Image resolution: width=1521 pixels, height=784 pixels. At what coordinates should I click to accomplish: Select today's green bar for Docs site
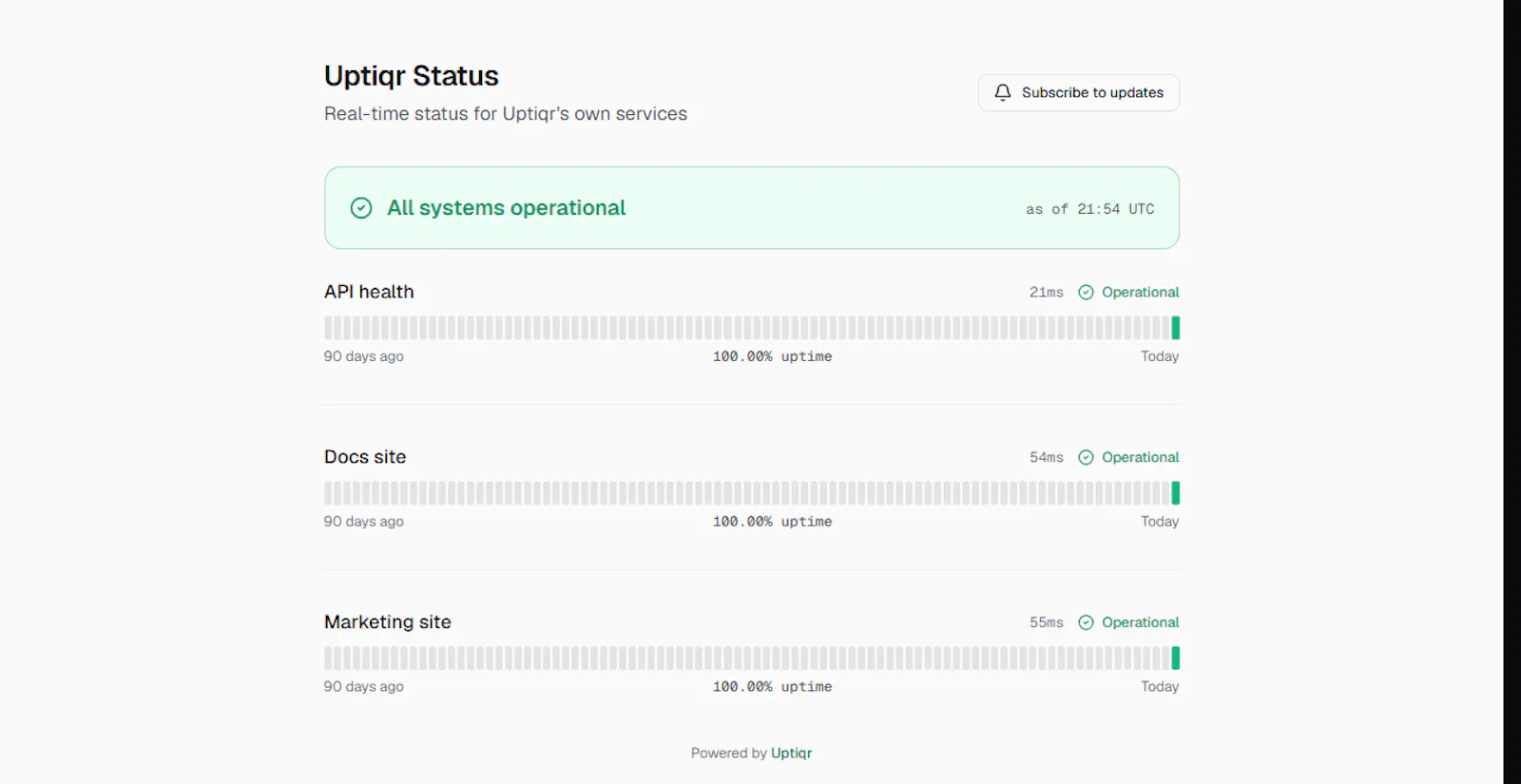point(1175,493)
